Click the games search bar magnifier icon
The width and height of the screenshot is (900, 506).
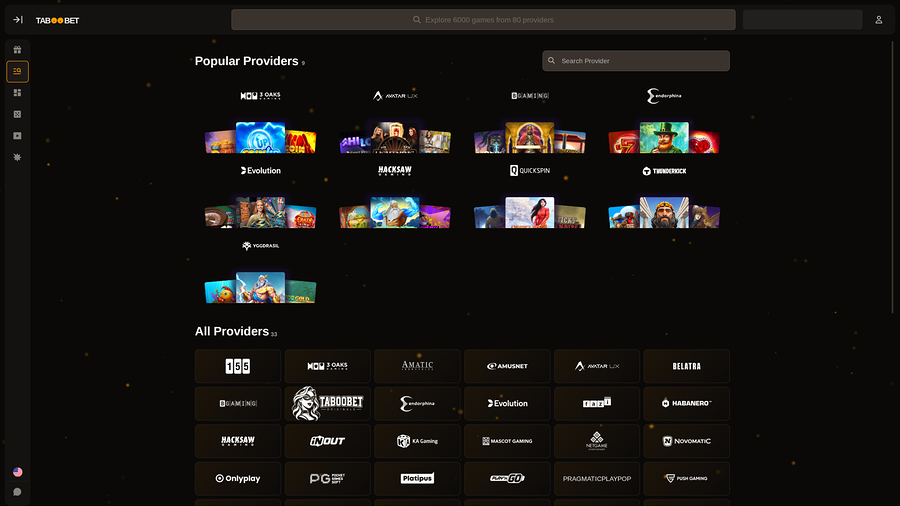(x=417, y=20)
